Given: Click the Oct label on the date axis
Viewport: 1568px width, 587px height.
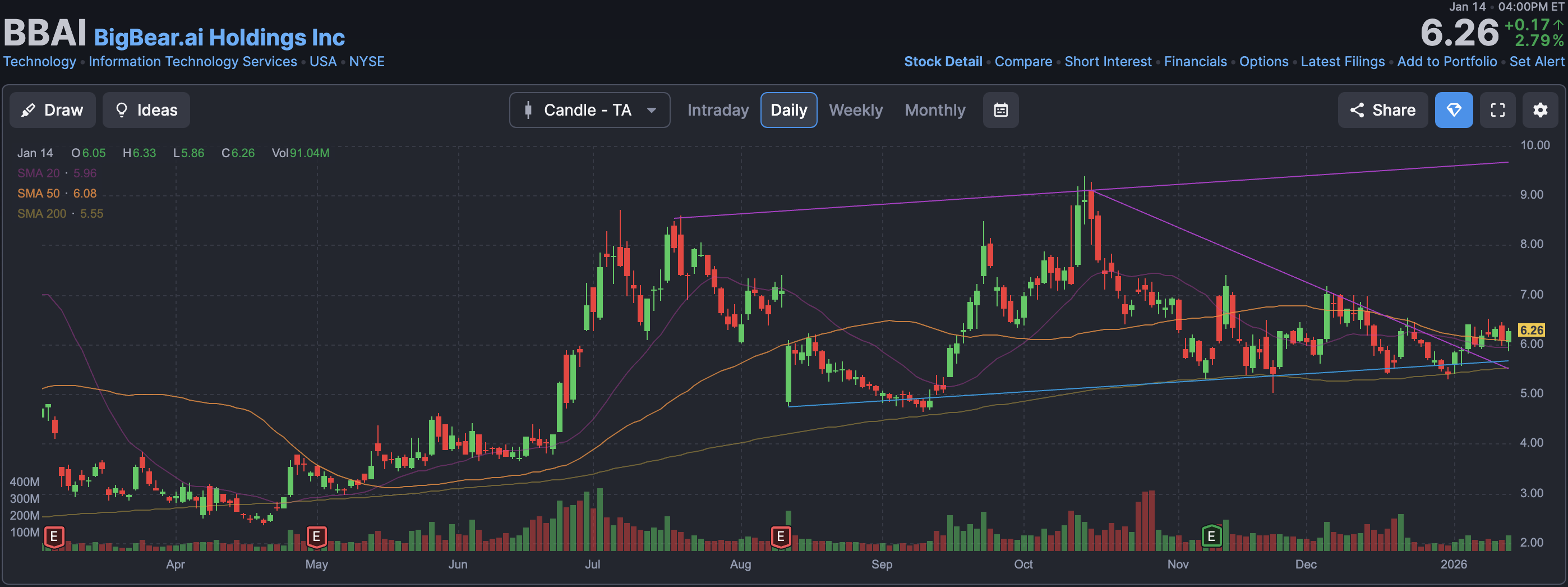Looking at the screenshot, I should click(x=1023, y=565).
